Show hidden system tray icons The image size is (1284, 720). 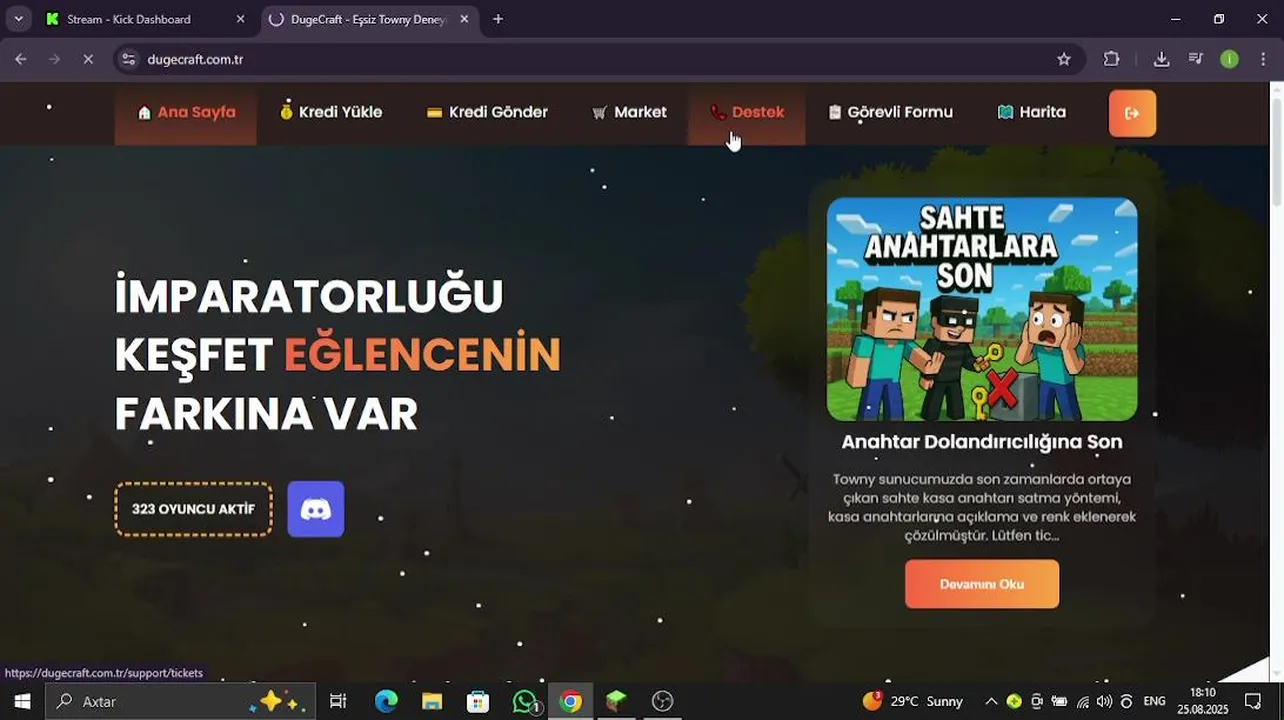(991, 702)
